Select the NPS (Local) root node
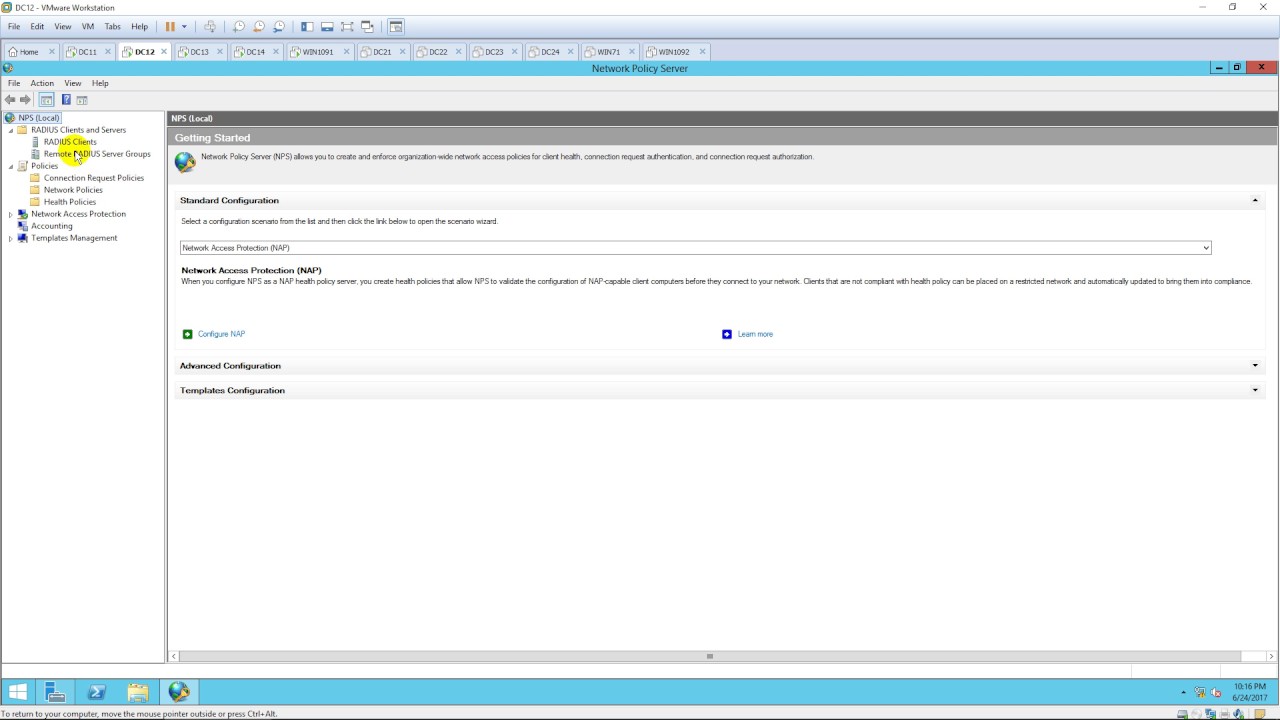The height and width of the screenshot is (720, 1280). 39,118
